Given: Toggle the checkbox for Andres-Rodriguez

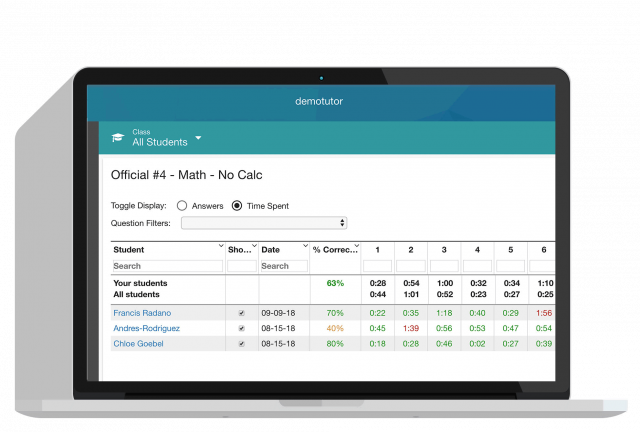Looking at the screenshot, I should (241, 328).
